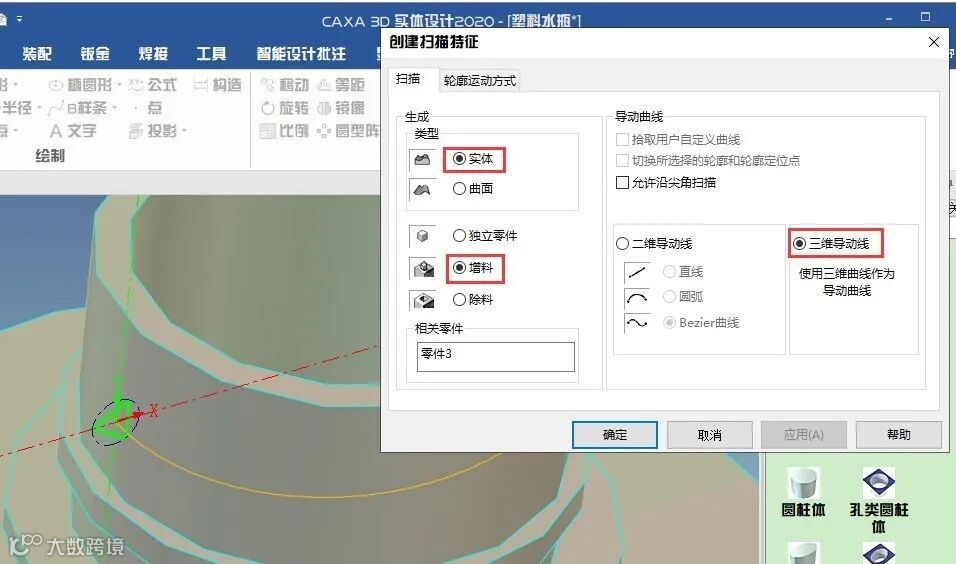
Task: Select the greyed Bezier曲线 radio option
Action: tap(669, 323)
